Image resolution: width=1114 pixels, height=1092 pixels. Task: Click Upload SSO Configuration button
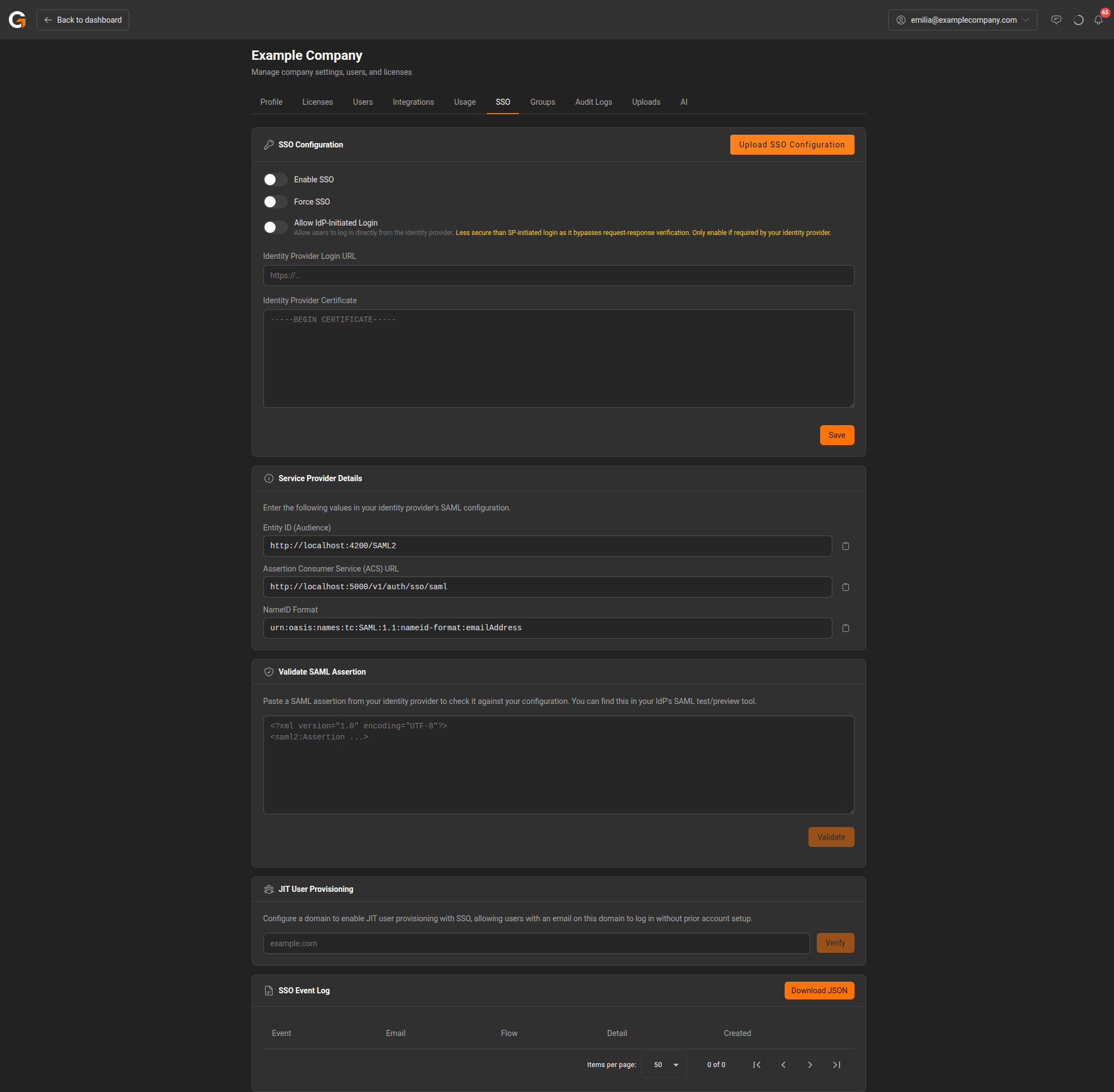click(x=791, y=145)
